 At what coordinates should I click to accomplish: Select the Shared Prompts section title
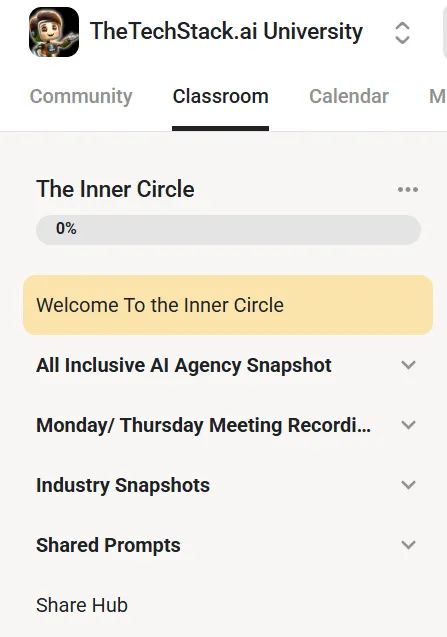tap(108, 545)
